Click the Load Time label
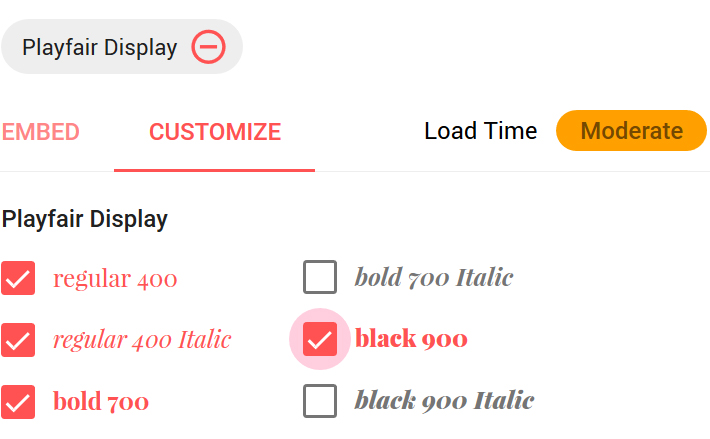Image resolution: width=710 pixels, height=439 pixels. click(480, 131)
